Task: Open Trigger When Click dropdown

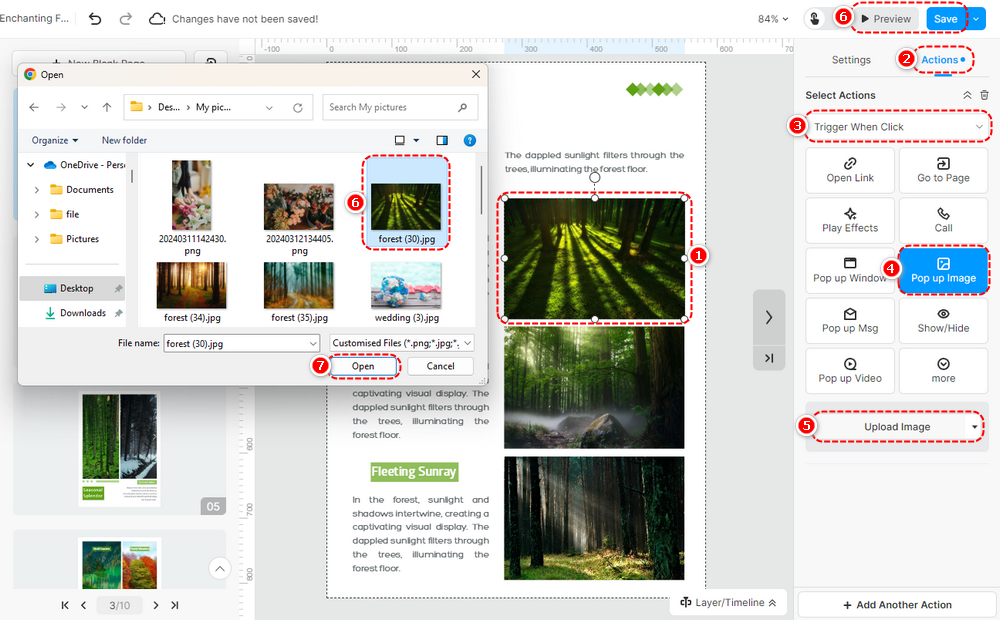Action: (898, 127)
